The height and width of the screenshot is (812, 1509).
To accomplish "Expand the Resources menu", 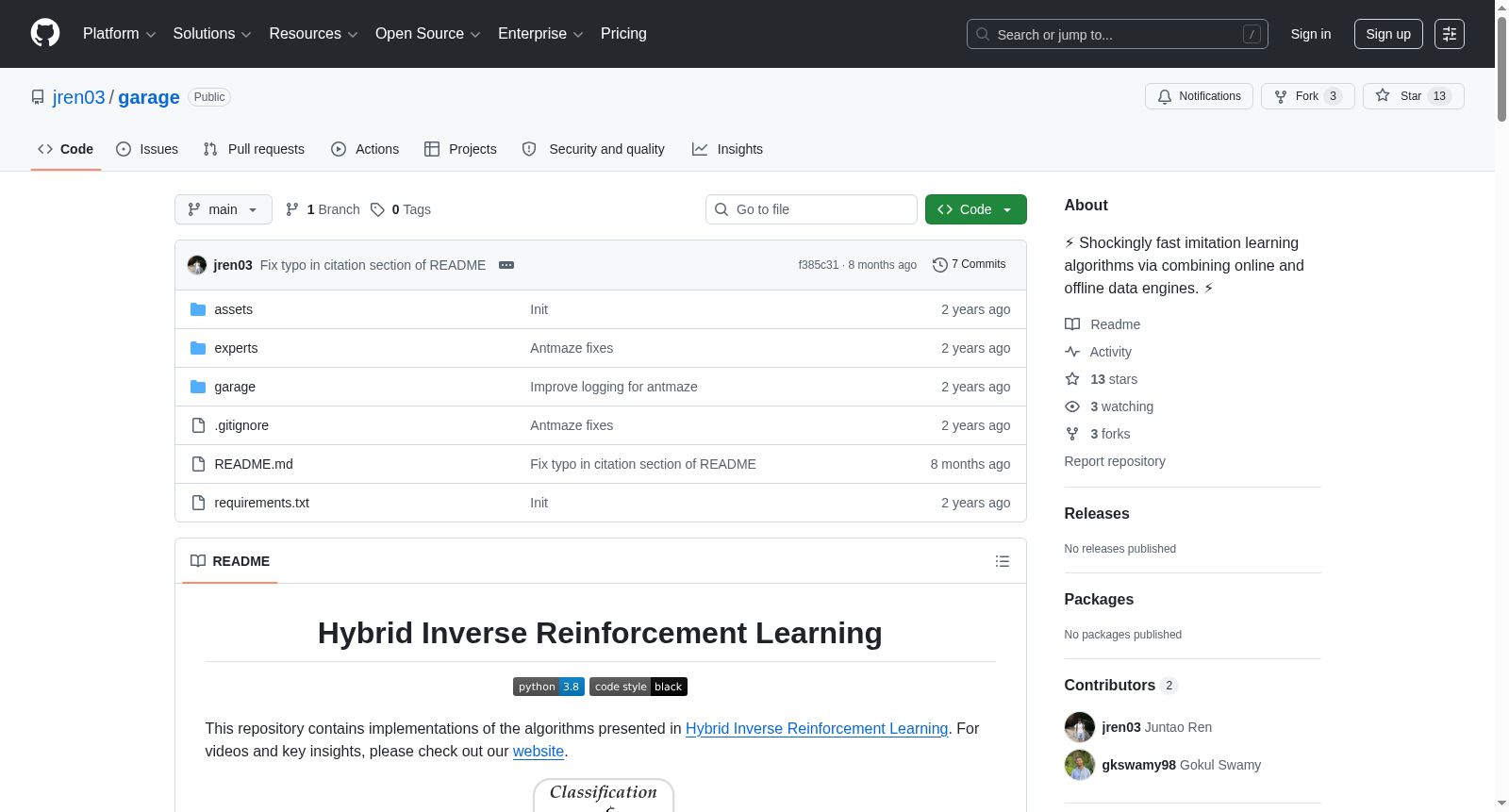I will [x=314, y=34].
